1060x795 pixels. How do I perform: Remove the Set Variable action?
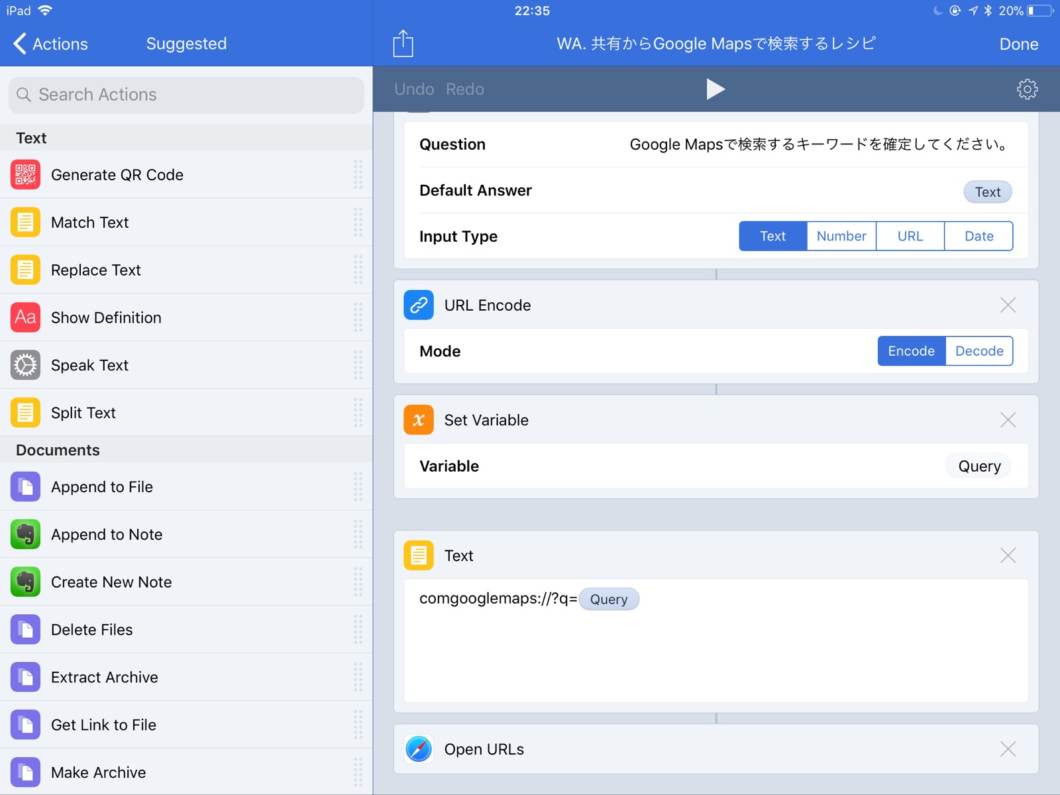pyautogui.click(x=1008, y=420)
